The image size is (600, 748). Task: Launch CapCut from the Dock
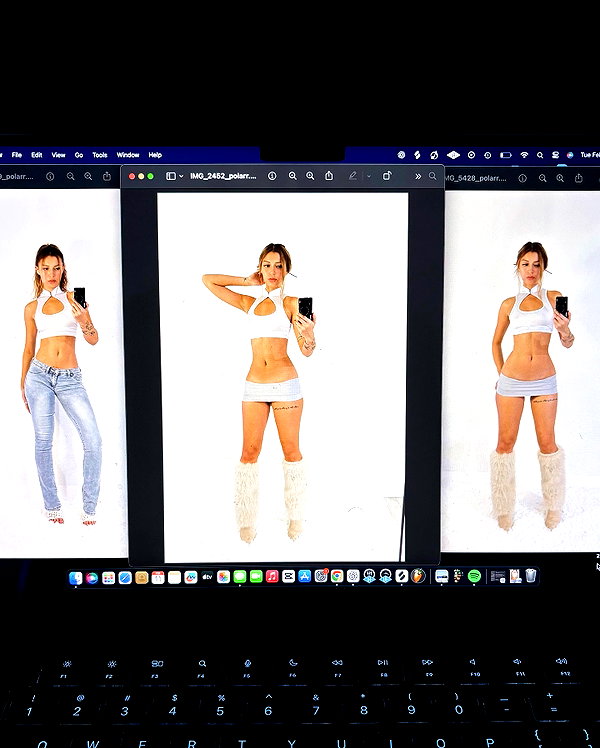click(289, 576)
